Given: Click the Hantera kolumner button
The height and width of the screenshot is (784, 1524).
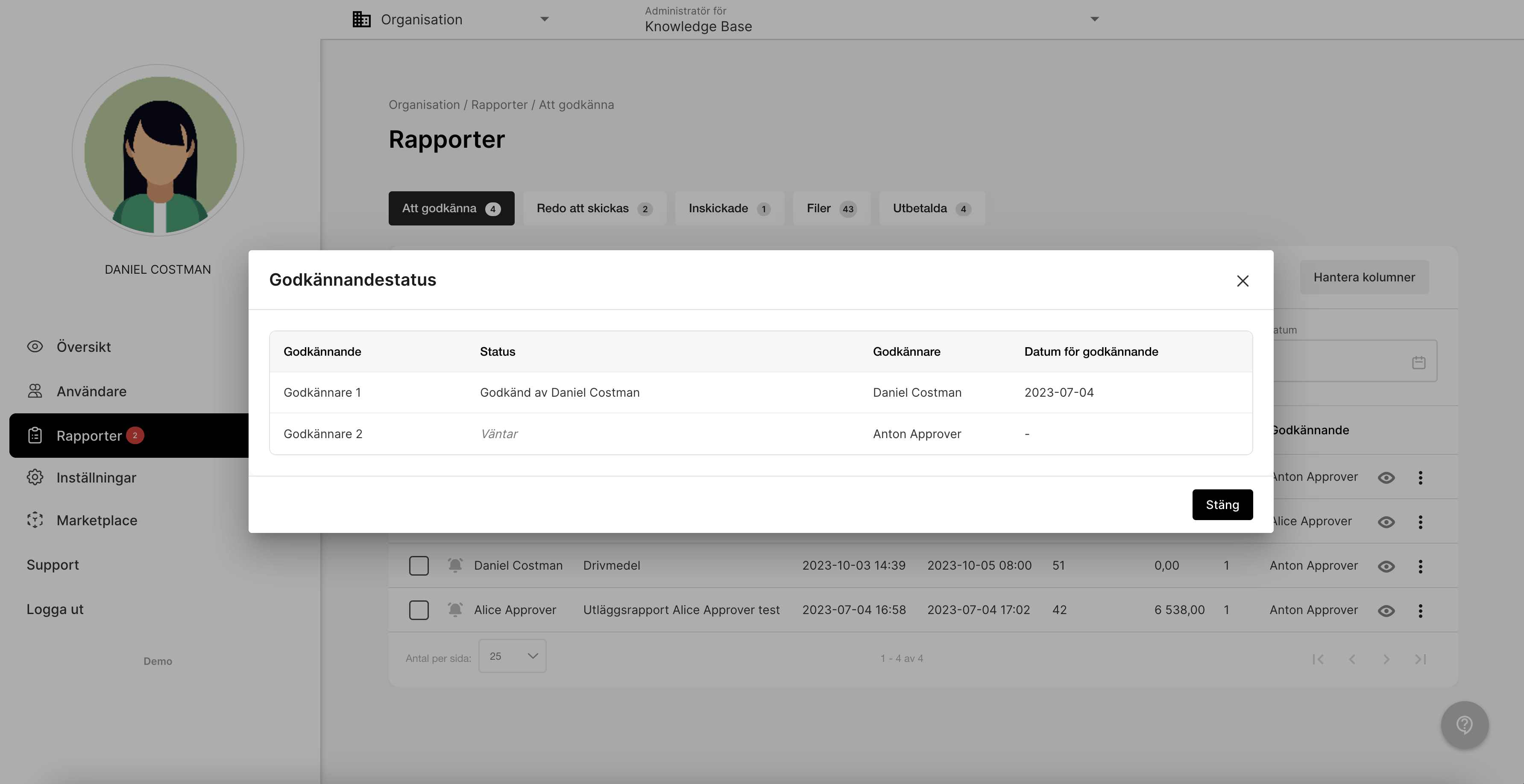Looking at the screenshot, I should click(1364, 277).
